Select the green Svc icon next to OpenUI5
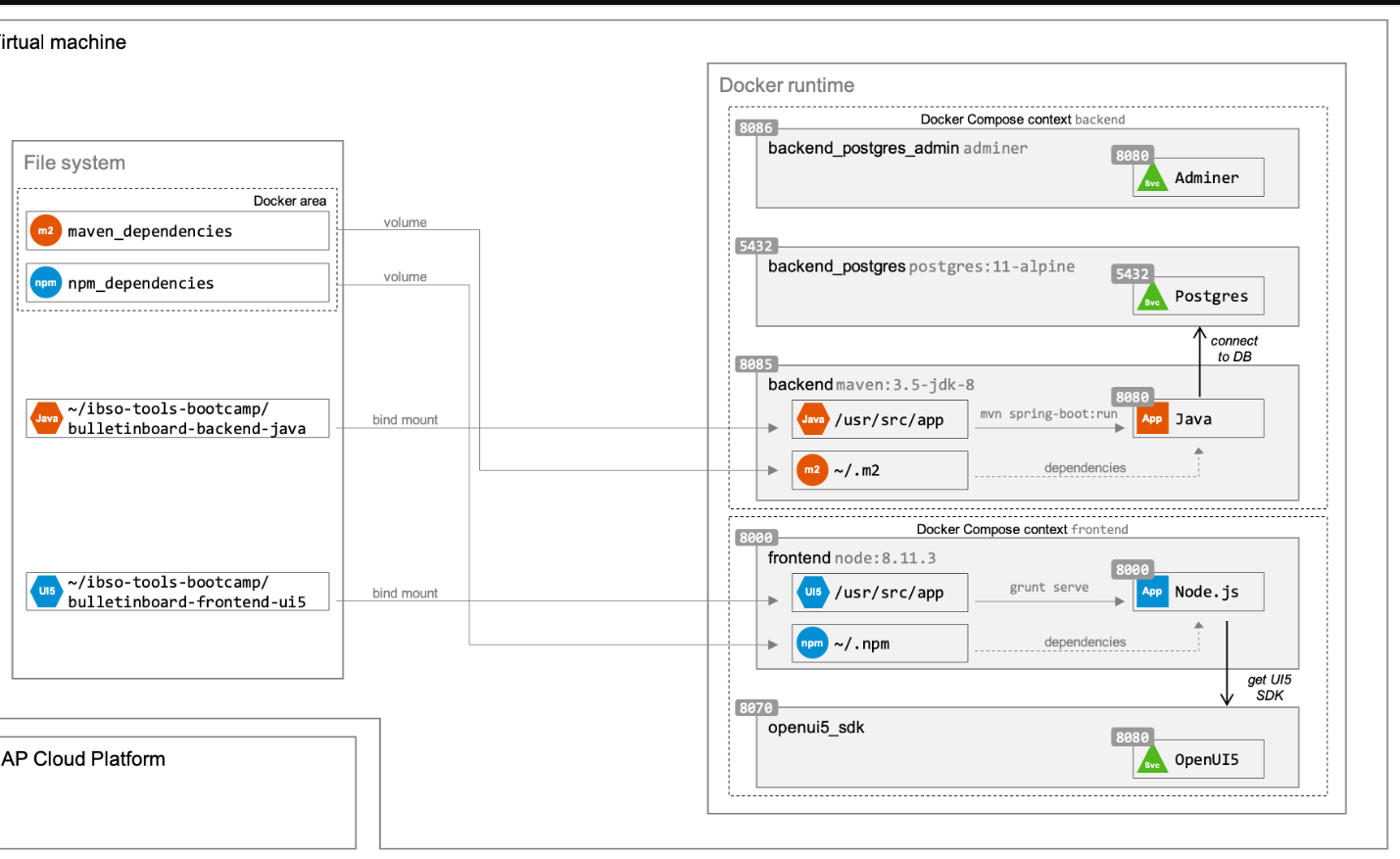The width and height of the screenshot is (1400, 859). [1151, 761]
